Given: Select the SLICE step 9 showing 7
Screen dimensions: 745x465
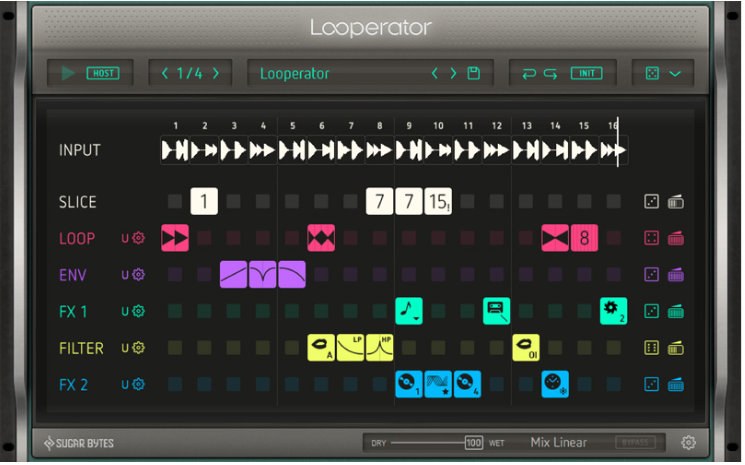Looking at the screenshot, I should [409, 201].
